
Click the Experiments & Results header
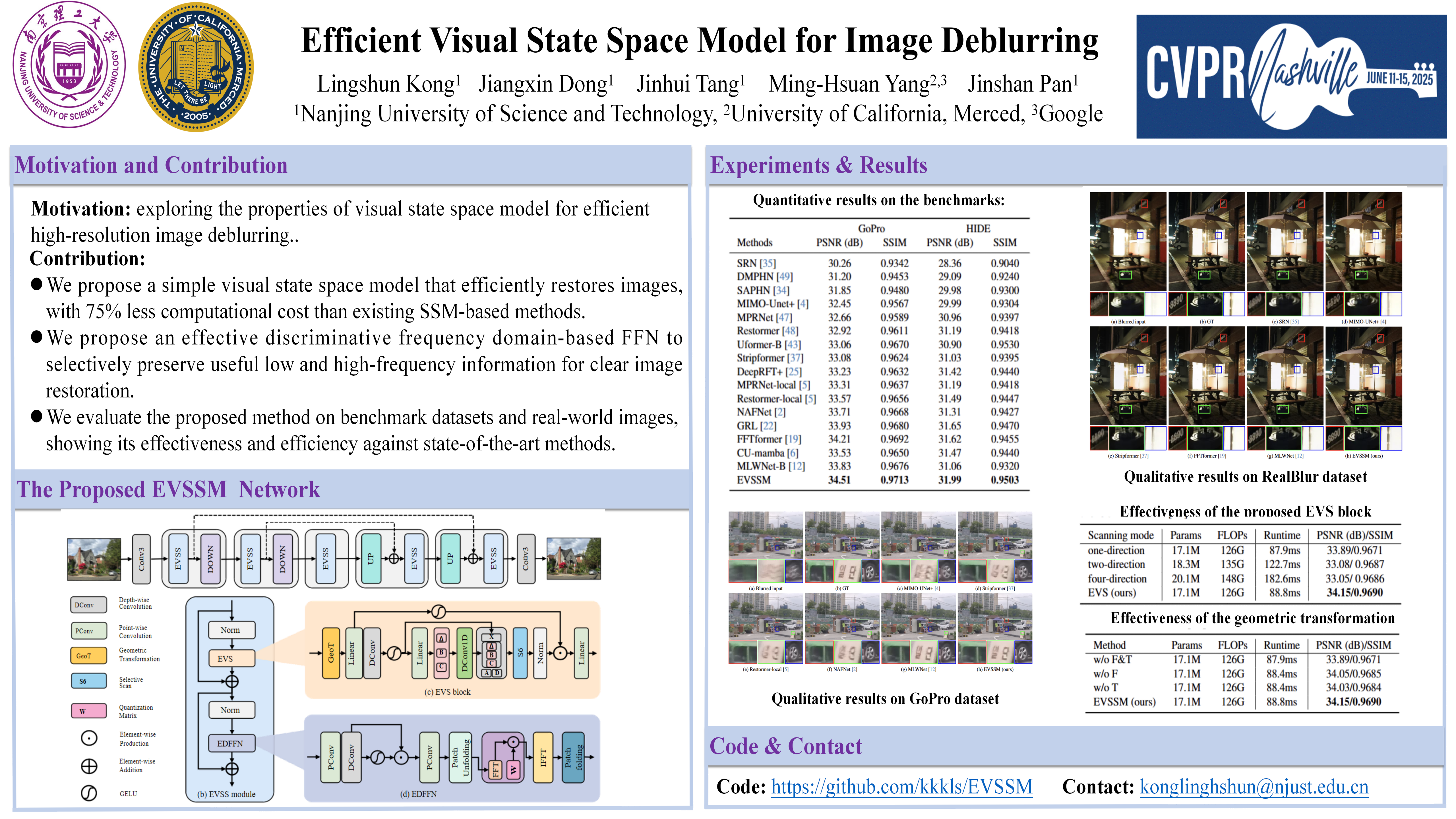coord(818,165)
